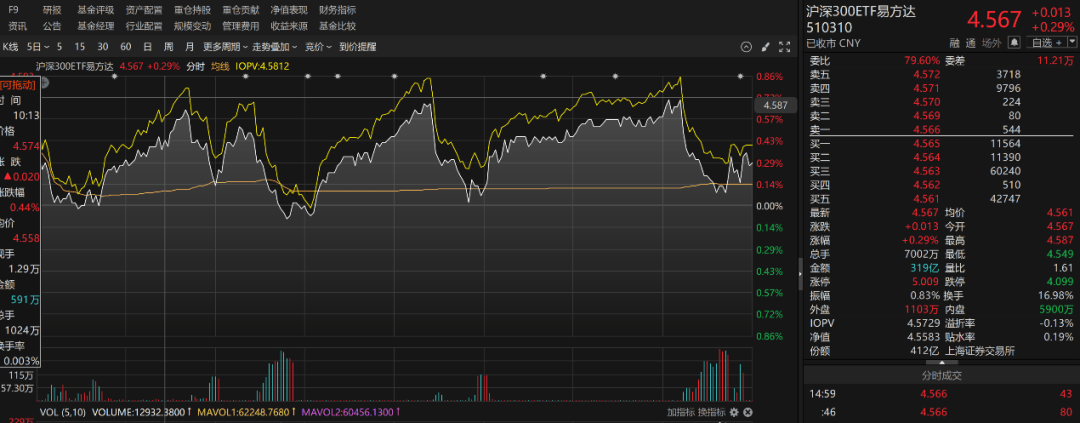1080x423 pixels.
Task: Open the 基金经理 menu item
Action: pos(95,26)
